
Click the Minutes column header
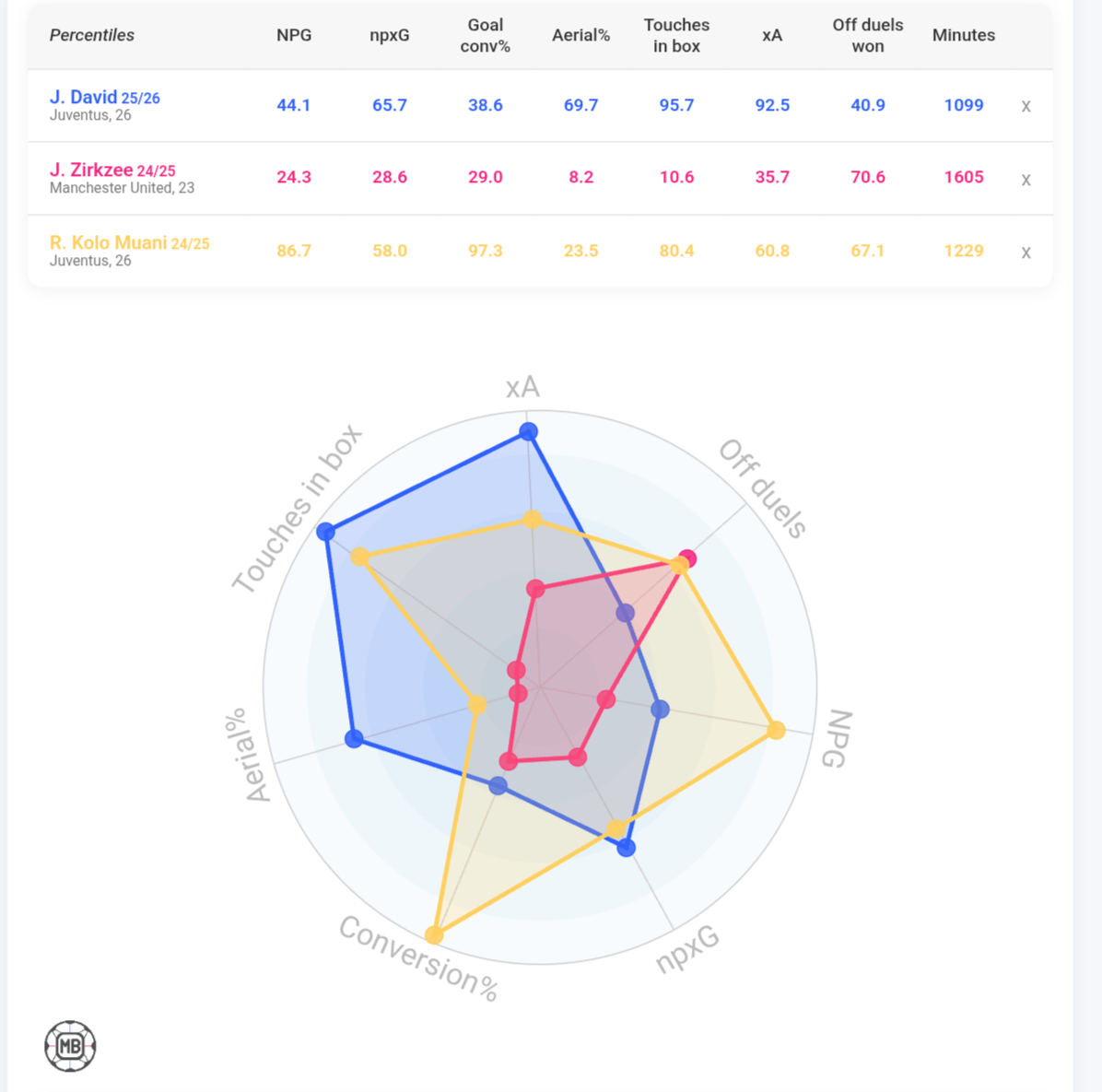click(964, 35)
